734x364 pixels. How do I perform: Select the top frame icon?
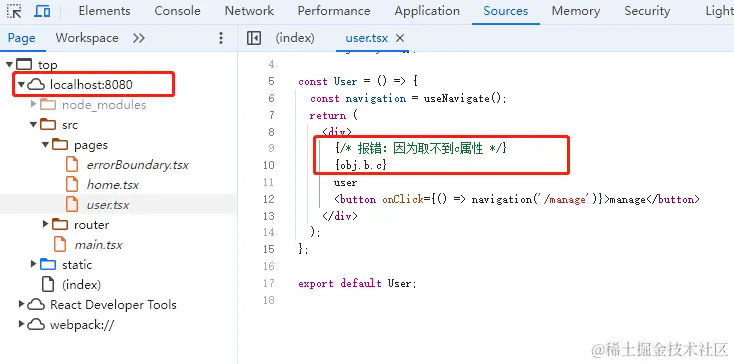point(24,65)
